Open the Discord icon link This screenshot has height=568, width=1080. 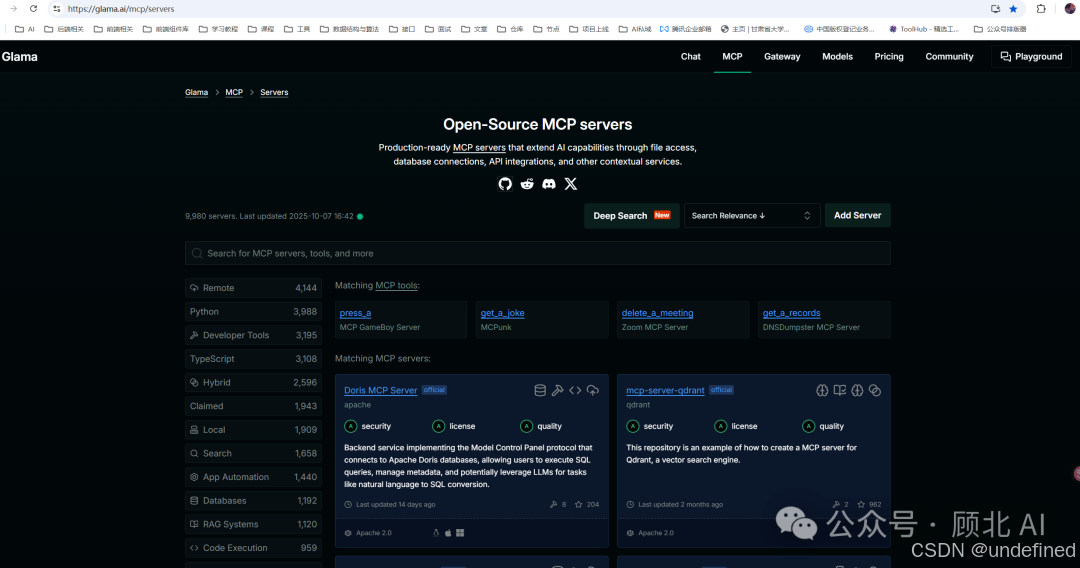coord(549,184)
